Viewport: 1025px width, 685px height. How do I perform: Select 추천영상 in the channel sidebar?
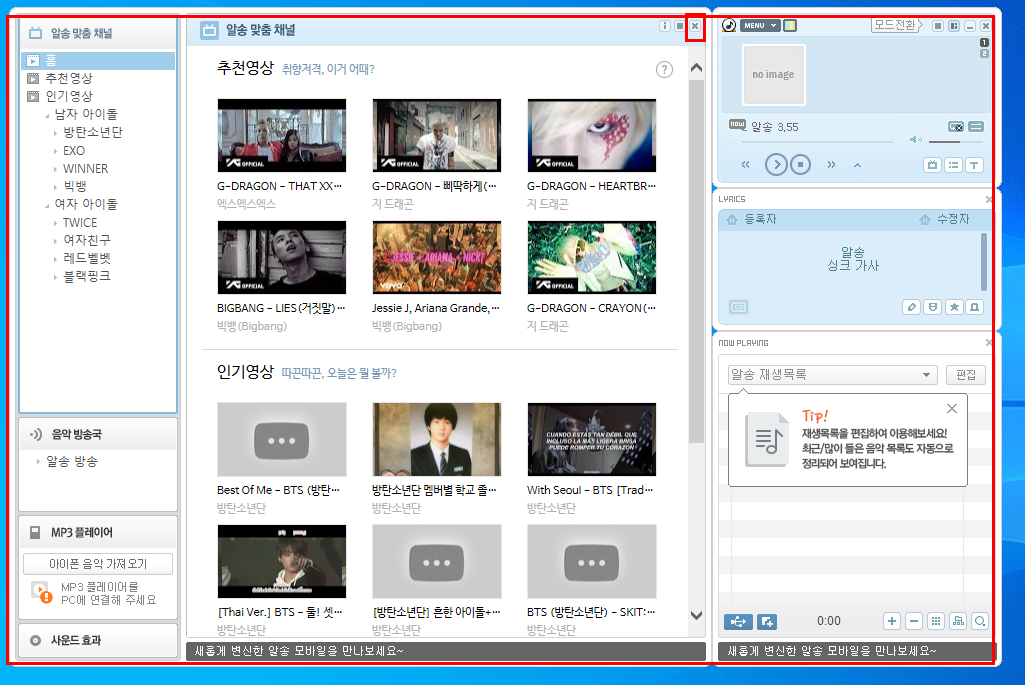click(x=69, y=78)
